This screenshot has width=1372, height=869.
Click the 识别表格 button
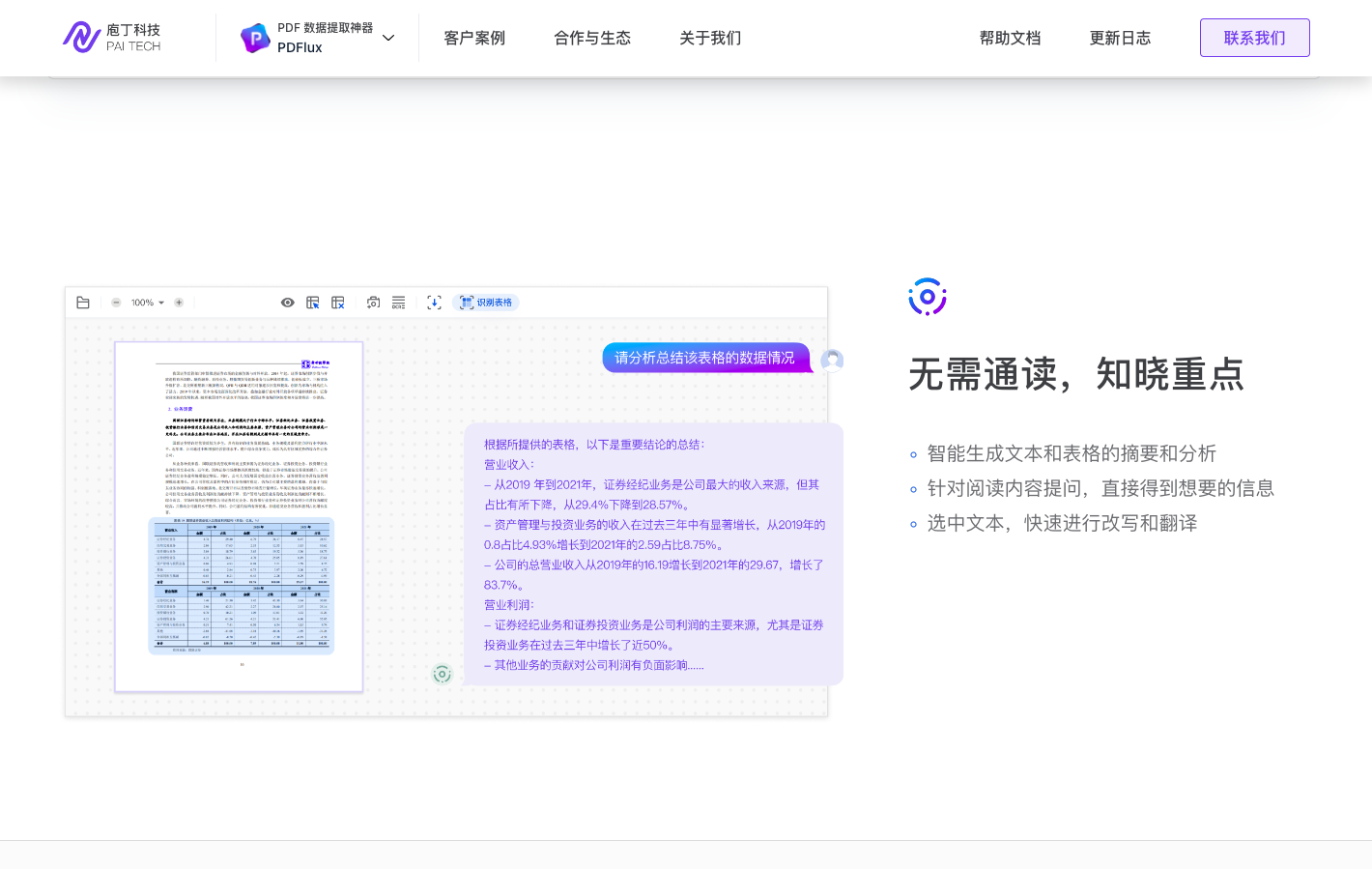(x=486, y=303)
